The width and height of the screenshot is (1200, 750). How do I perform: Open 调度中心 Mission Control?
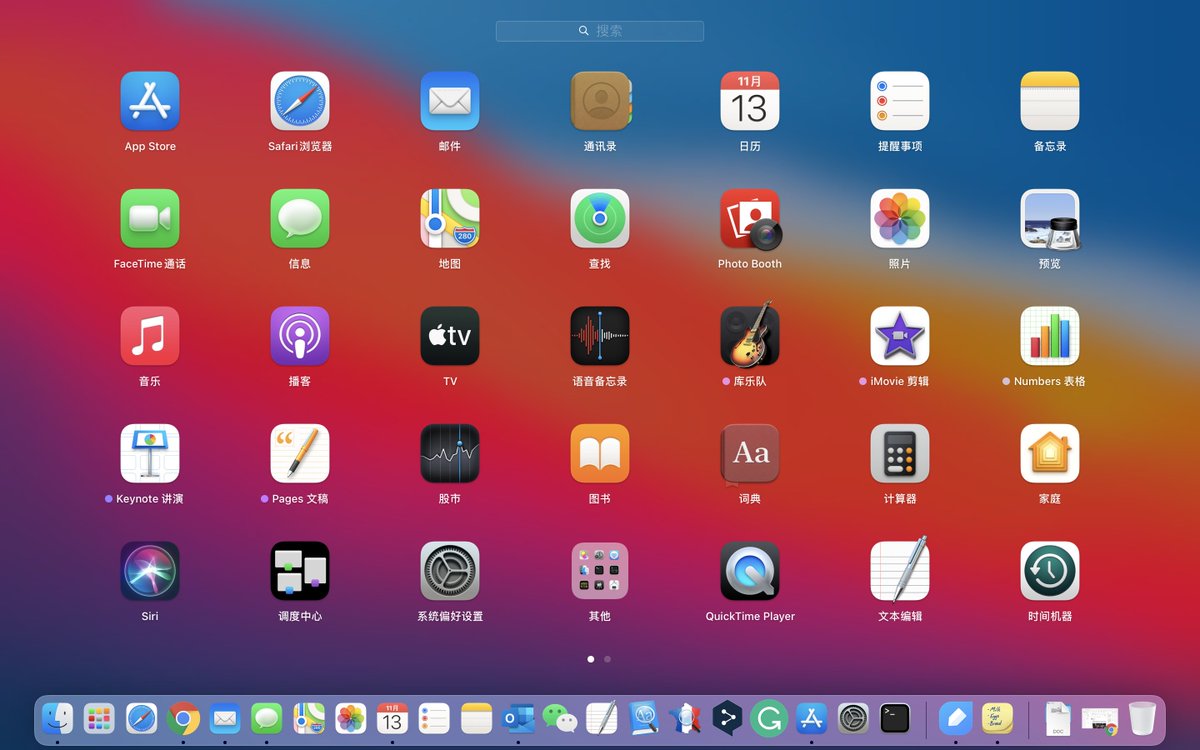coord(300,571)
